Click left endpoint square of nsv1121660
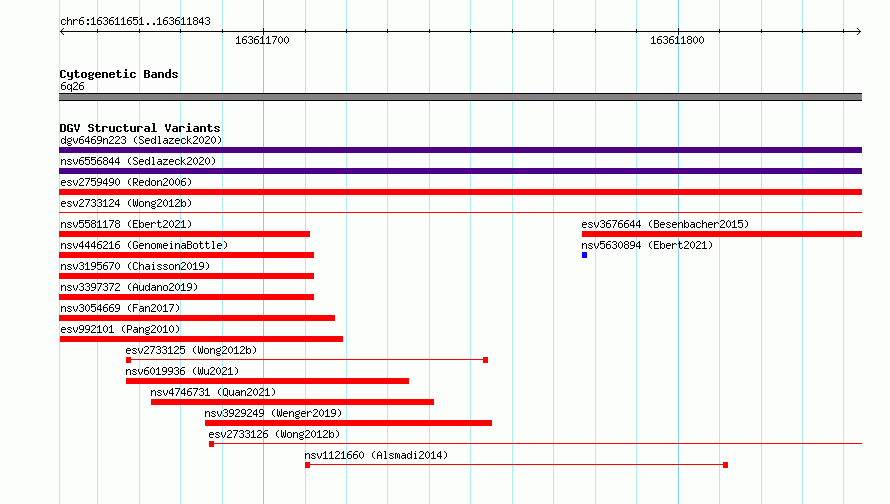 click(x=308, y=465)
